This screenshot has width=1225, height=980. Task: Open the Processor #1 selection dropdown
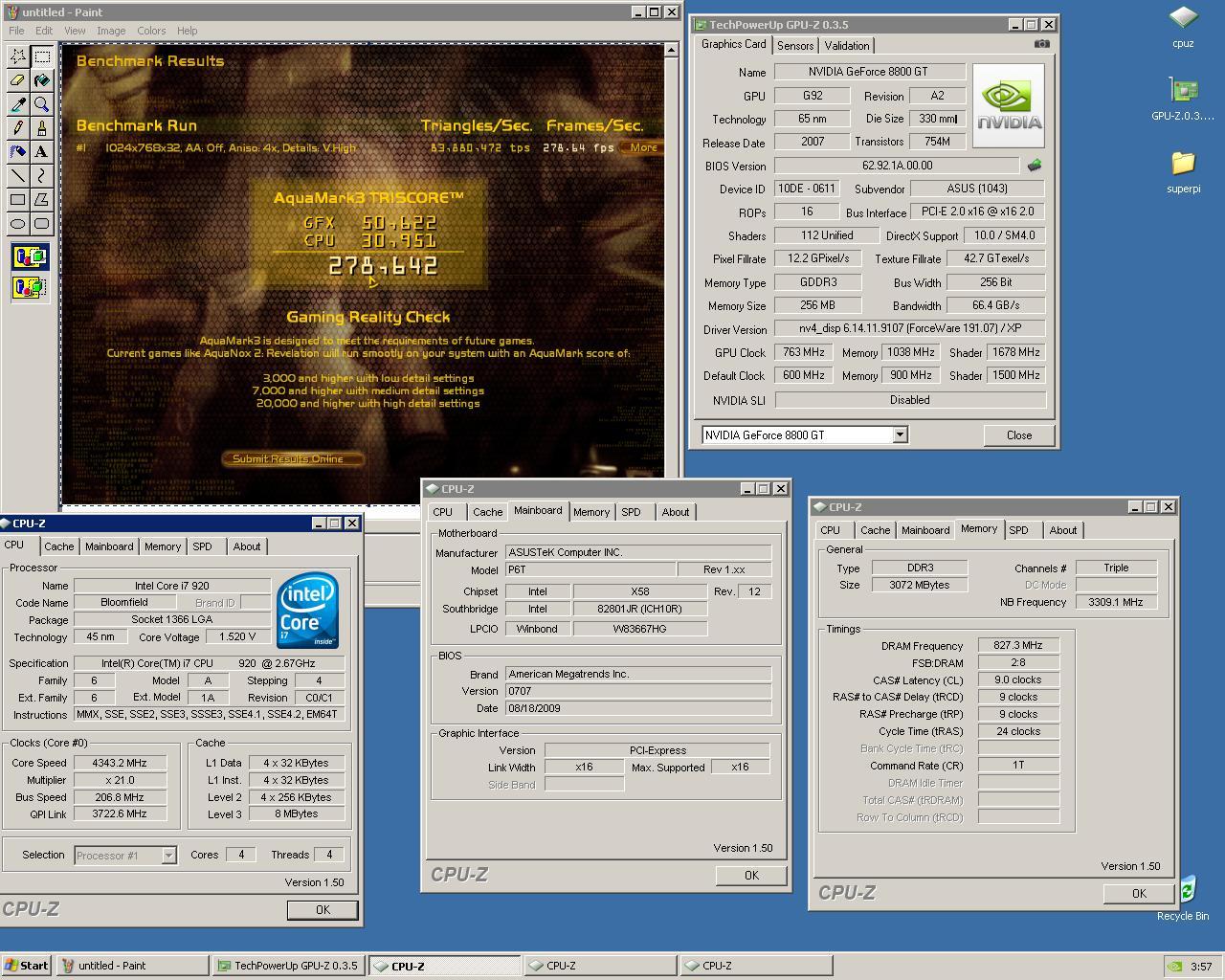[x=168, y=855]
